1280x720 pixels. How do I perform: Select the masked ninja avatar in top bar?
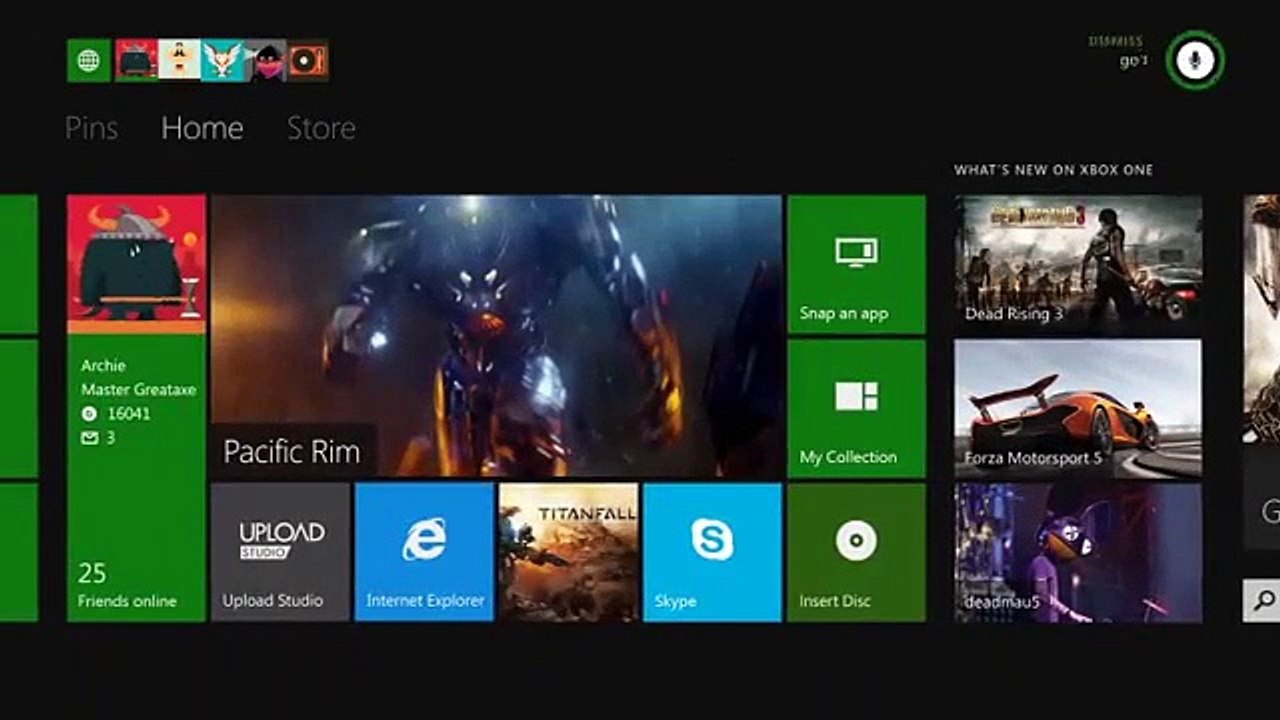pyautogui.click(x=265, y=61)
